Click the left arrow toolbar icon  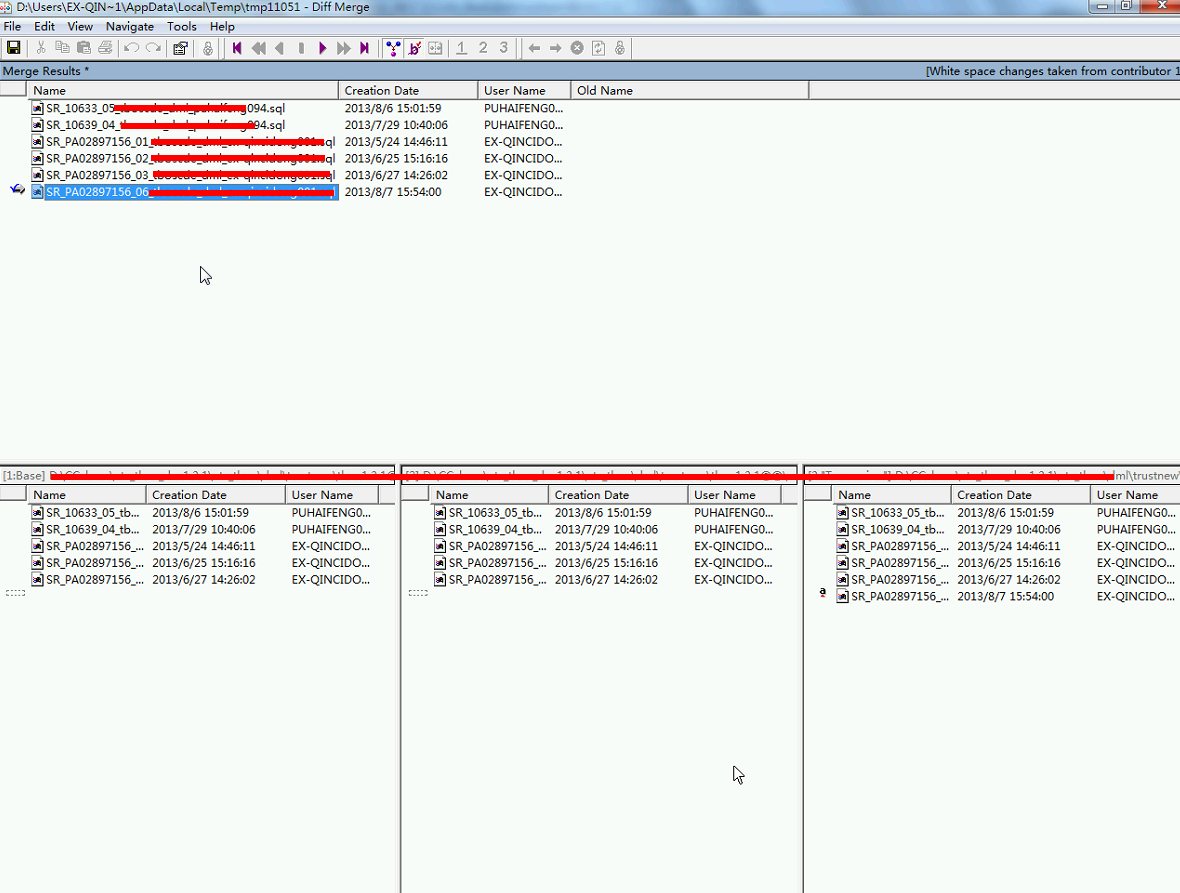534,48
